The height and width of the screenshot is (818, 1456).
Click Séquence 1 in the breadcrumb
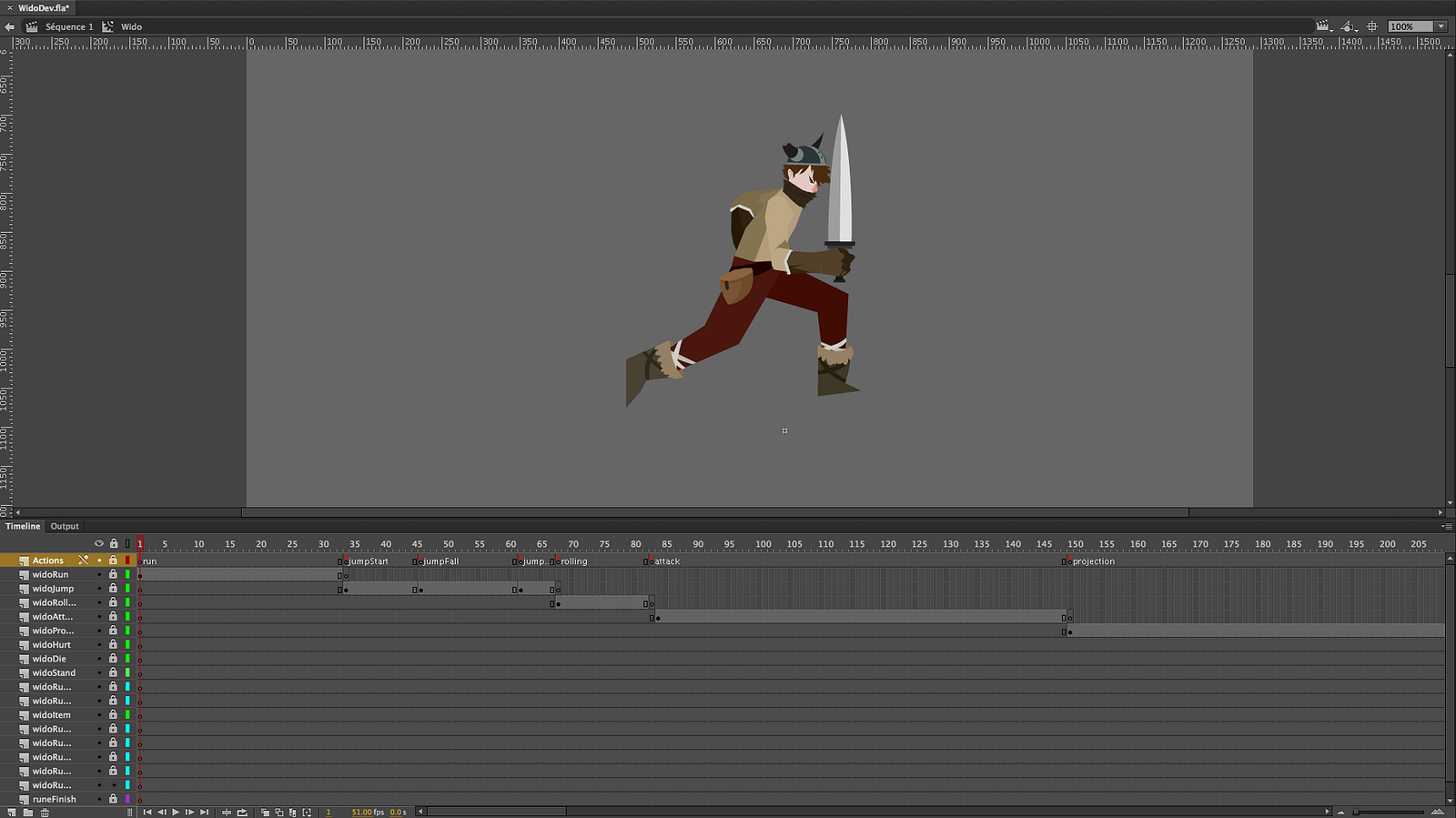(69, 26)
